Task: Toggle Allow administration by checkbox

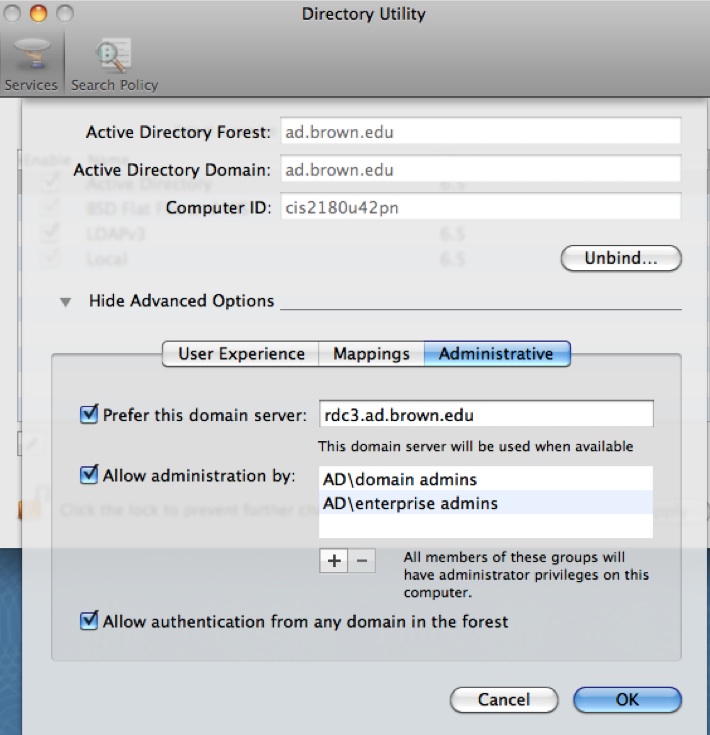Action: click(89, 475)
